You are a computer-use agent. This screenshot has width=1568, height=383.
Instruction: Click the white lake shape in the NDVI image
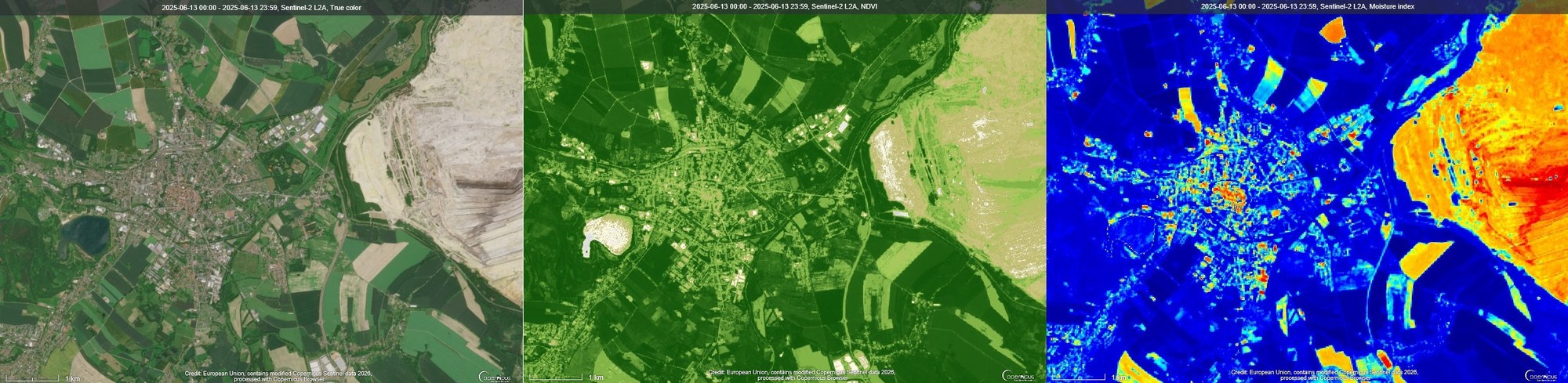point(608,233)
